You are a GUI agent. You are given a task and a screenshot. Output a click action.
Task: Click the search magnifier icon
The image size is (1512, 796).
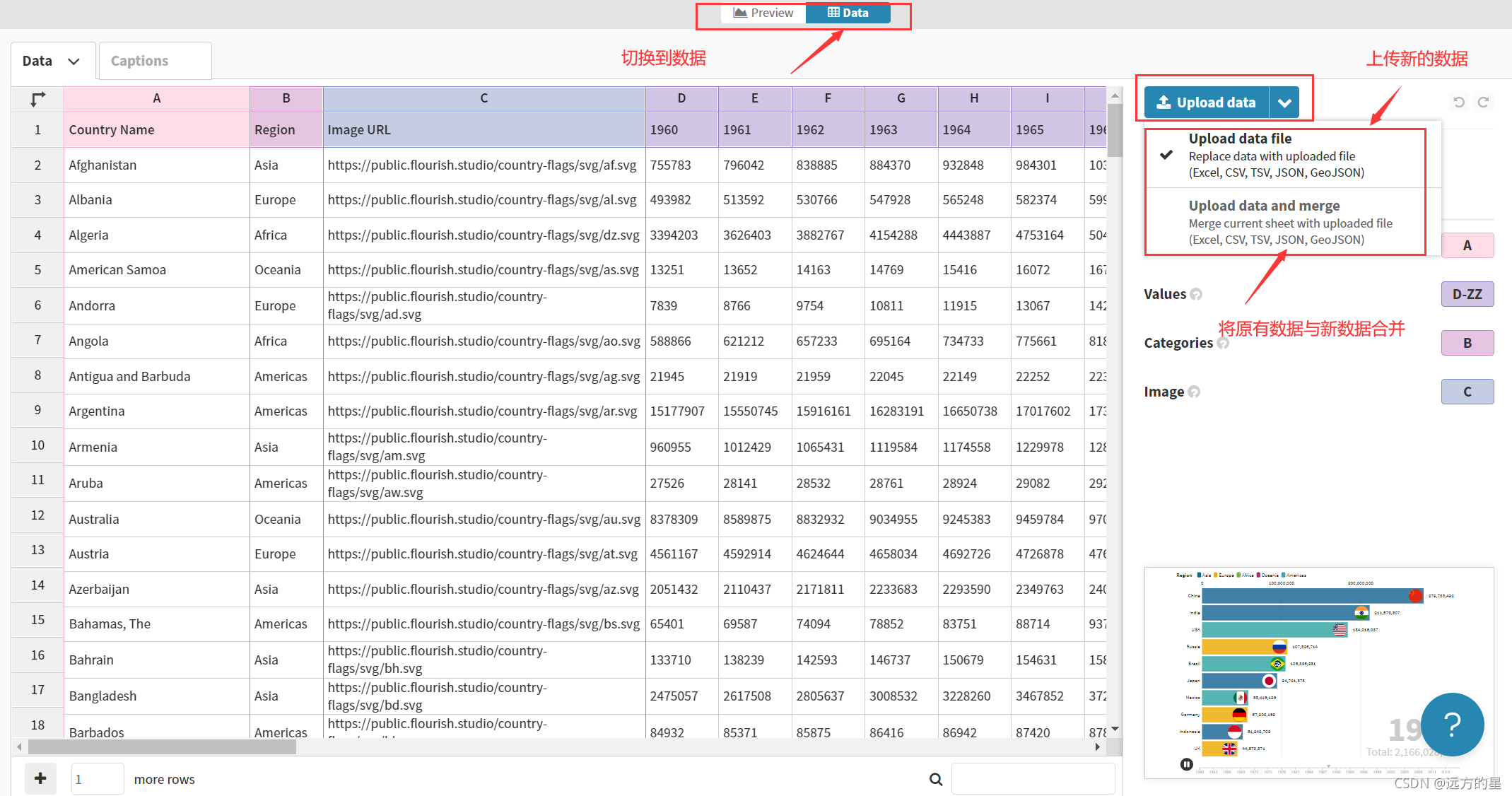point(936,779)
